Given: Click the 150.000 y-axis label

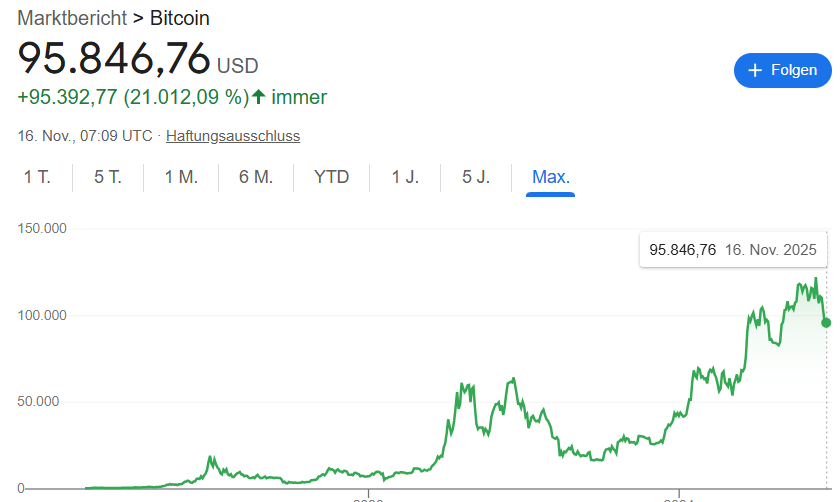Looking at the screenshot, I should (42, 228).
